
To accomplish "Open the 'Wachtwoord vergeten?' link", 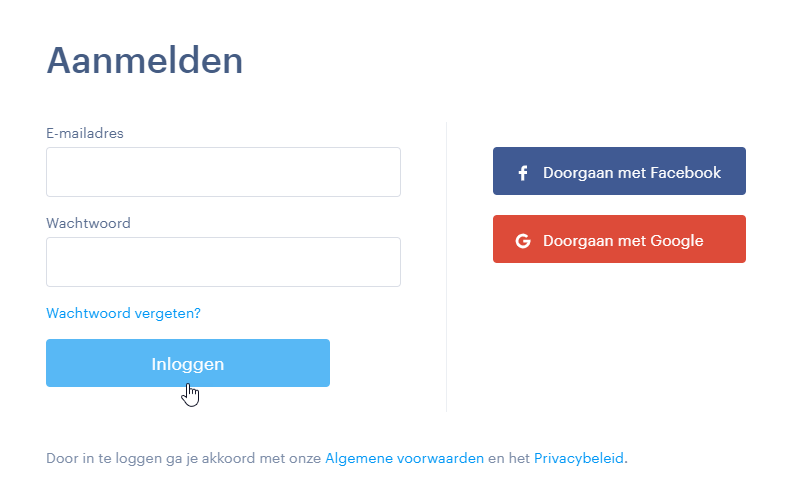I will (124, 313).
